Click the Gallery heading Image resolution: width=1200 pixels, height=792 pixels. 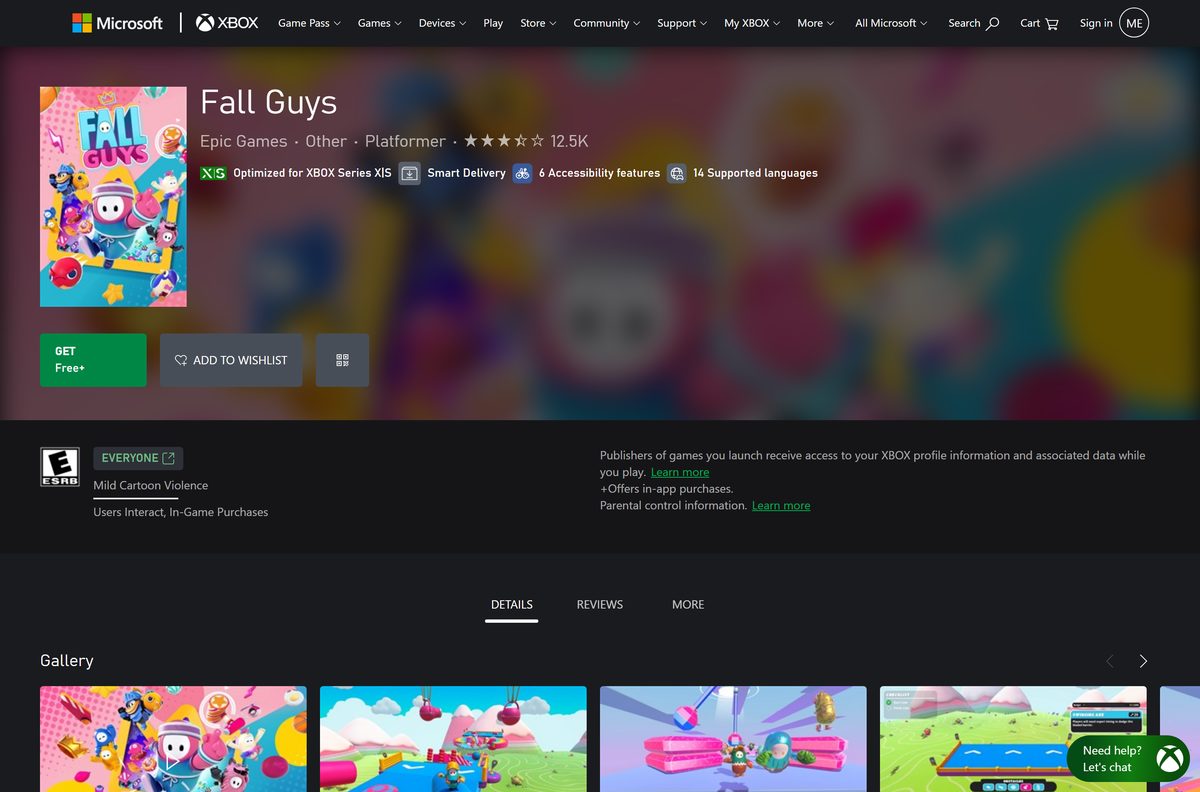coord(67,661)
